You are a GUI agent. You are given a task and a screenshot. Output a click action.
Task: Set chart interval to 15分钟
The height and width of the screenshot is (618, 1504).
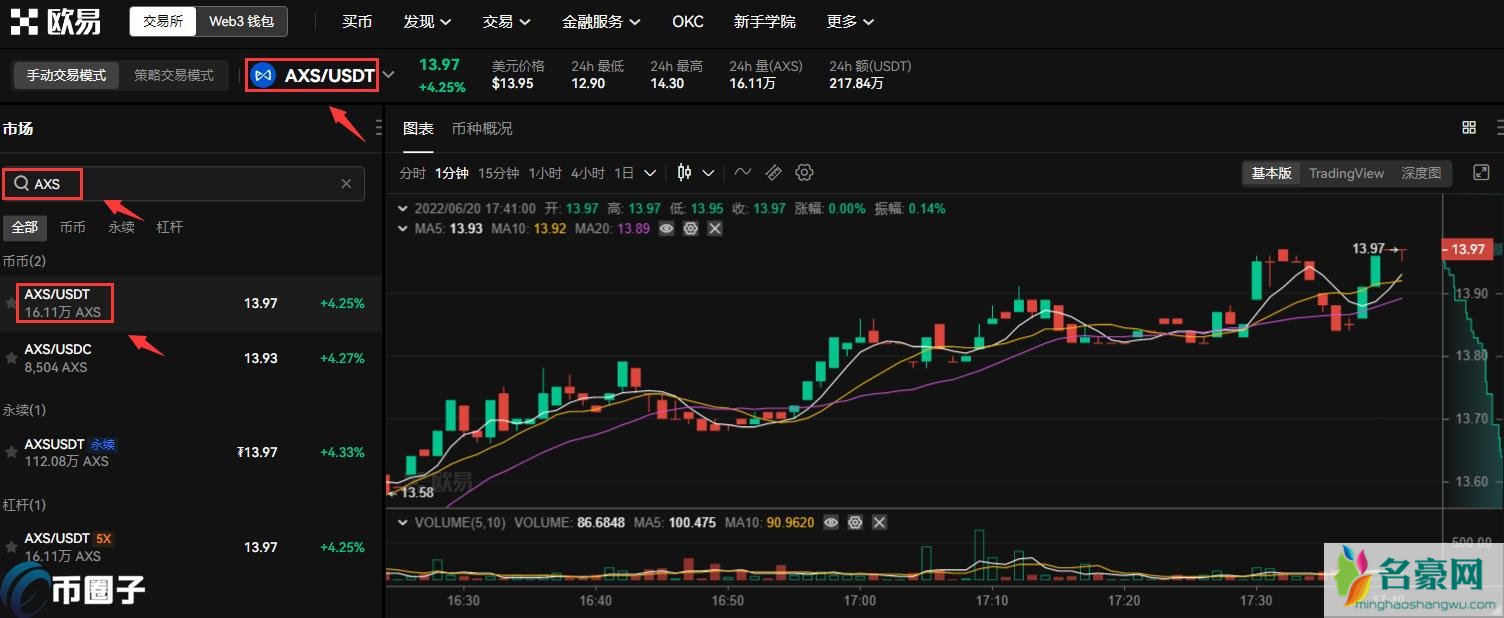pos(498,173)
